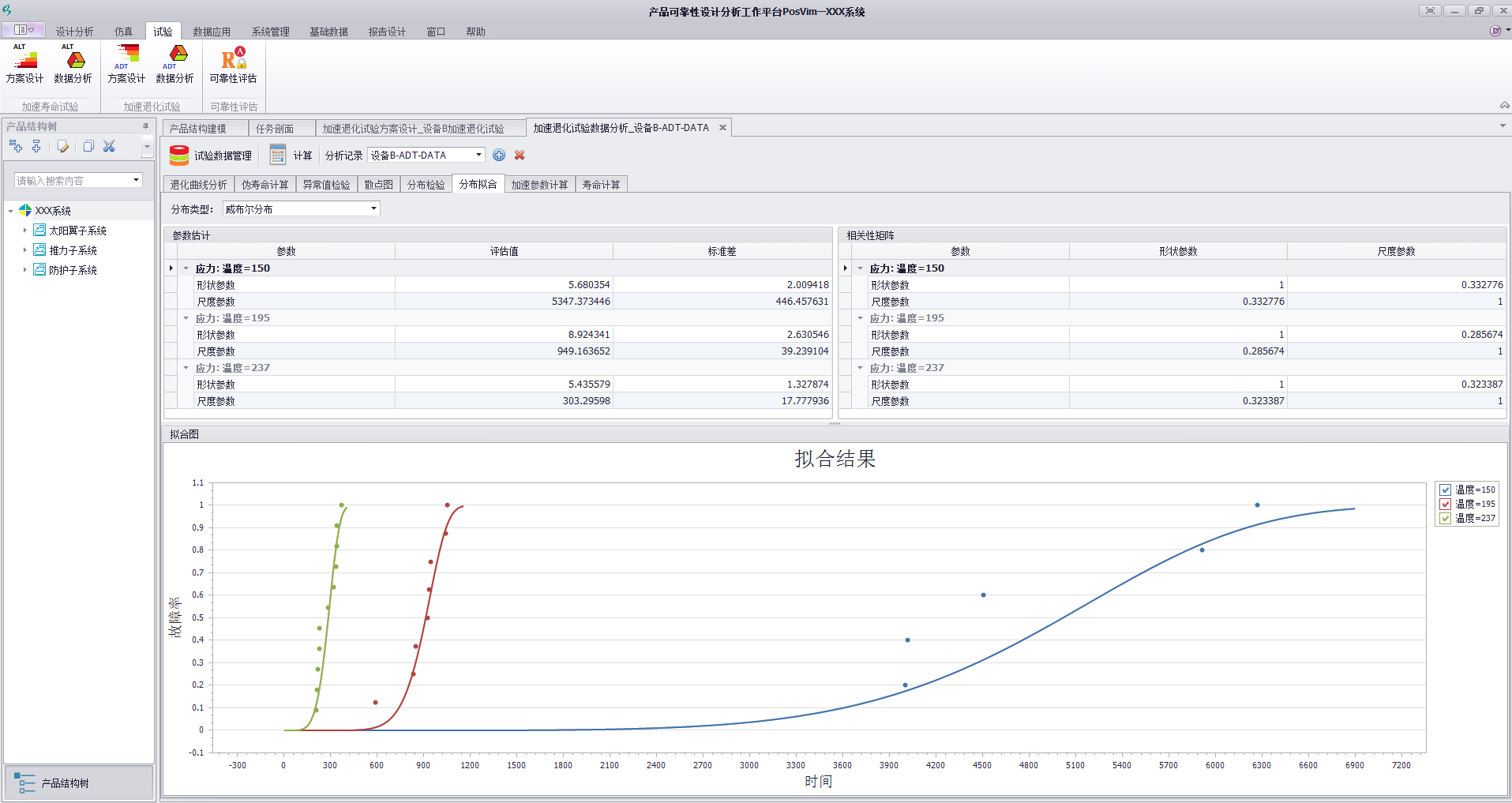Switch to 异常值检验 analysis tab

(x=326, y=185)
